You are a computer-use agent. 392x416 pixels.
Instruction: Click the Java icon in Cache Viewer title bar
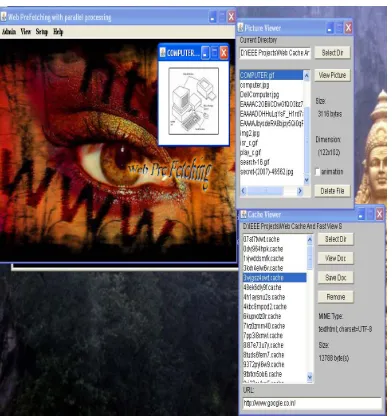pos(244,214)
